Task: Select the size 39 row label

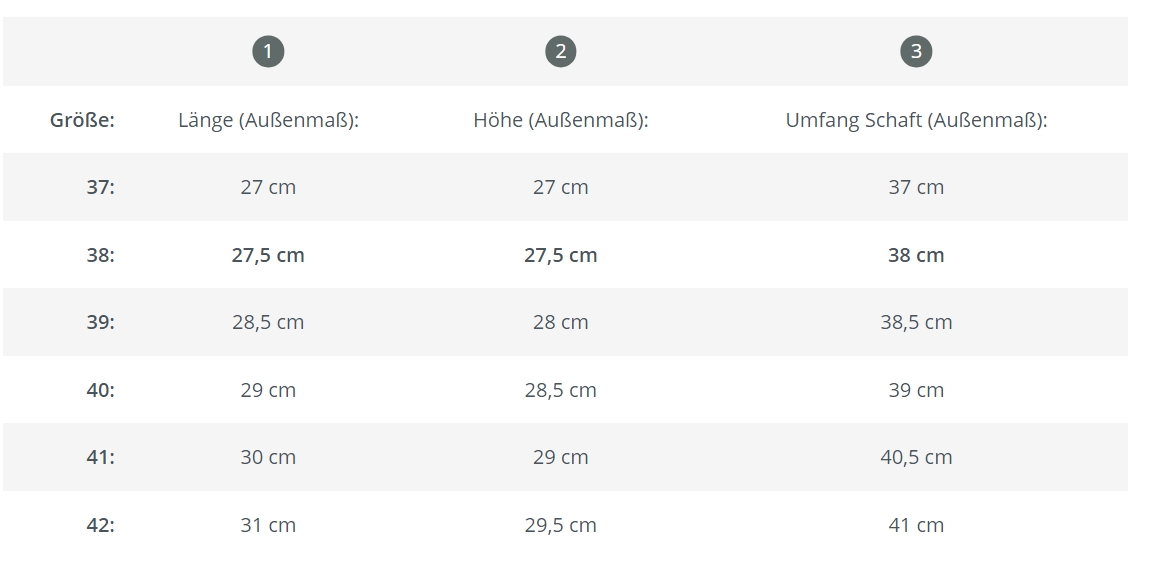Action: [x=100, y=322]
